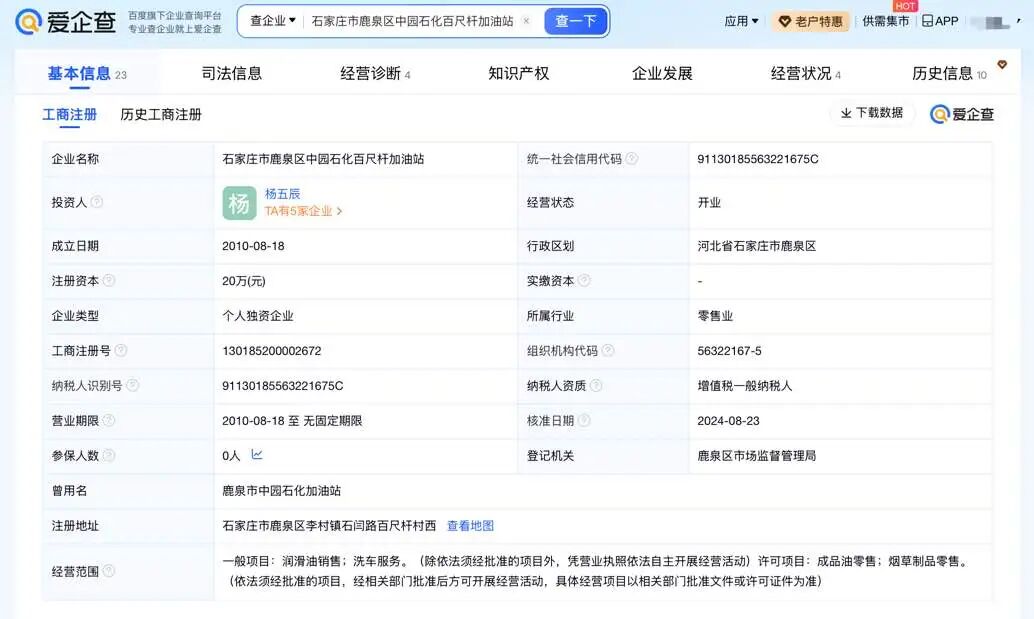Clear the search box with the x icon
This screenshot has height=619, width=1034.
[x=526, y=20]
